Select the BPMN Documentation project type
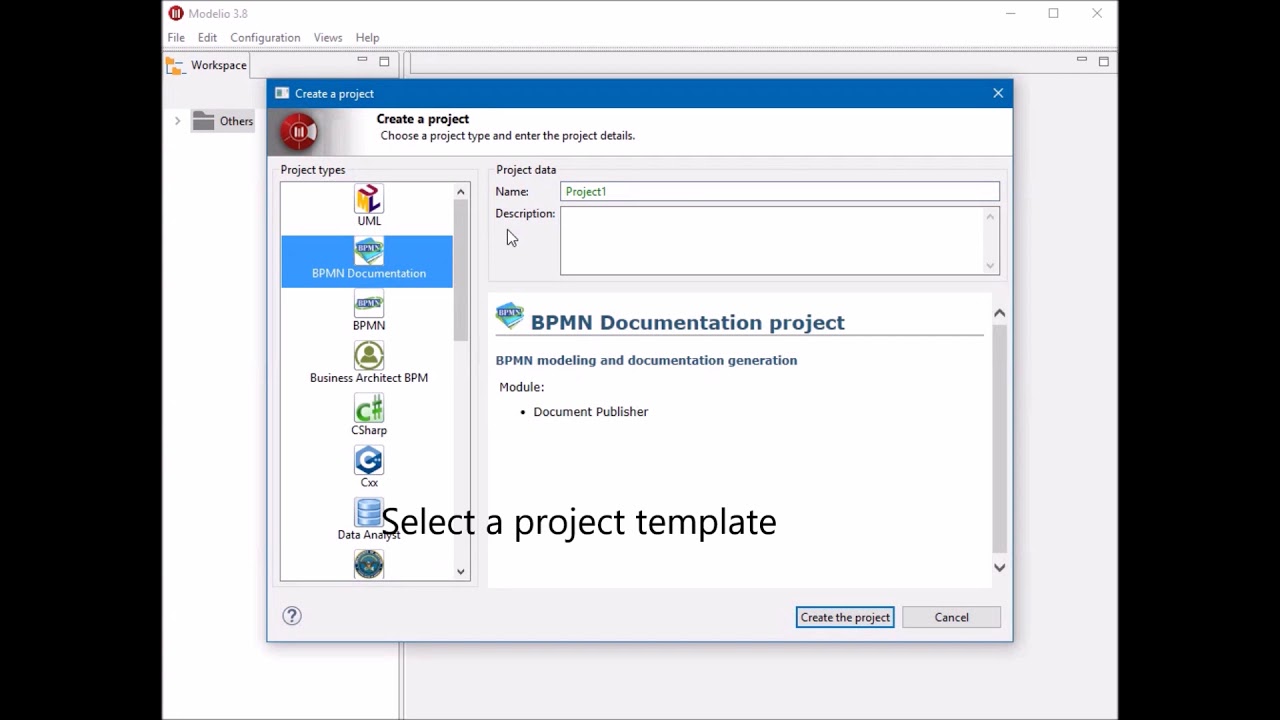The image size is (1280, 720). pyautogui.click(x=367, y=261)
